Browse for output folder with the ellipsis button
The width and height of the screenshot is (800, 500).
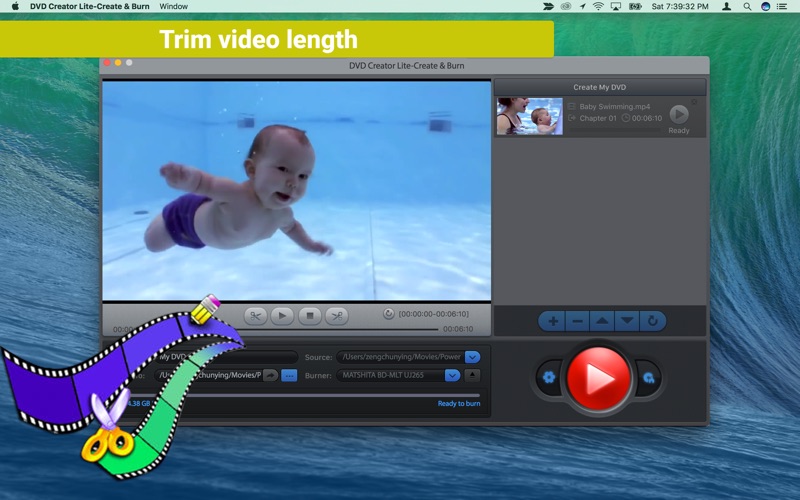pos(289,376)
